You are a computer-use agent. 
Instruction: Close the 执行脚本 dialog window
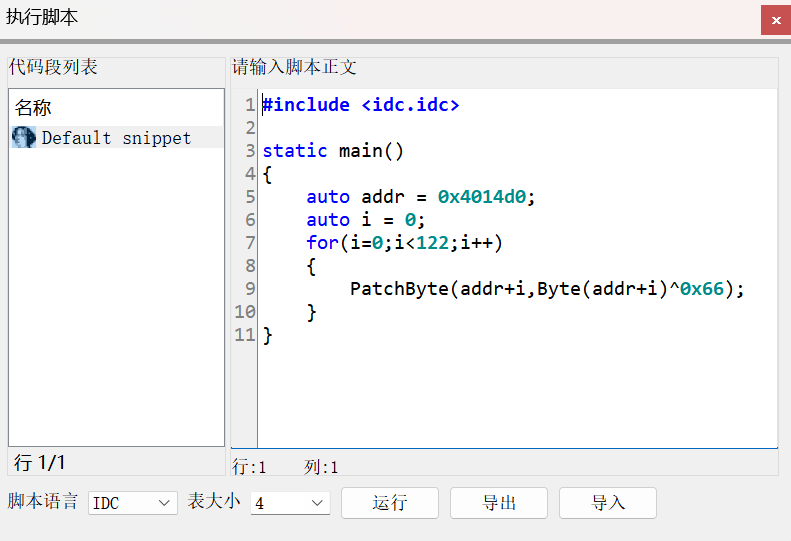click(775, 19)
